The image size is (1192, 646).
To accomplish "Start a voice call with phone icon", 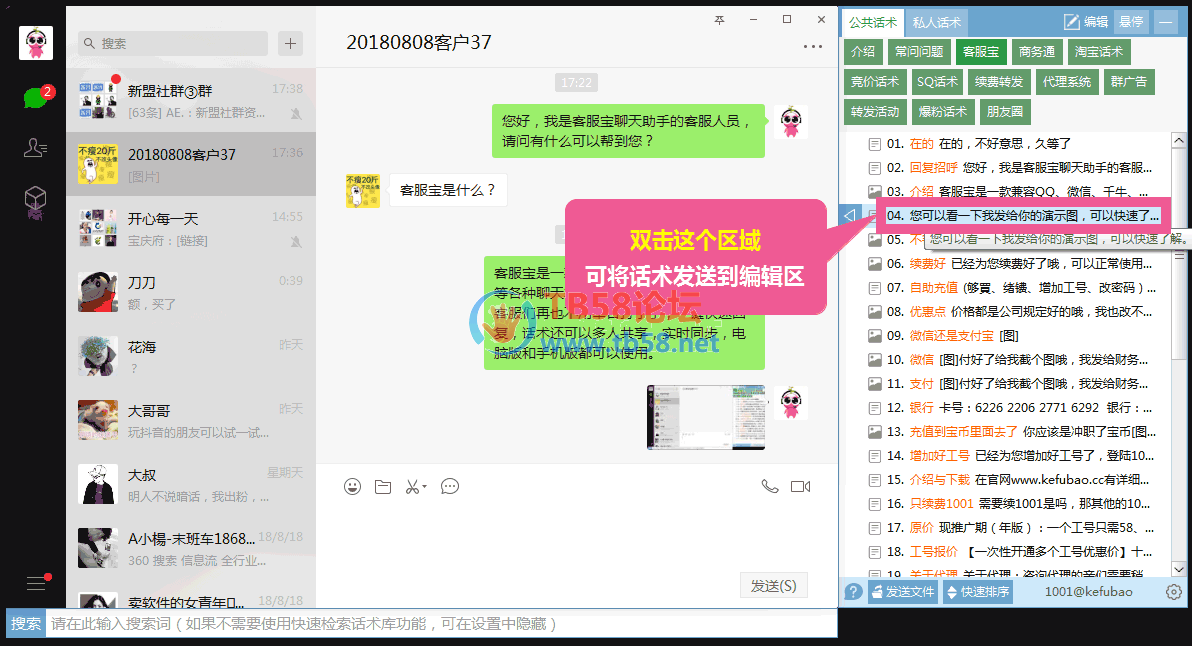I will coord(769,487).
